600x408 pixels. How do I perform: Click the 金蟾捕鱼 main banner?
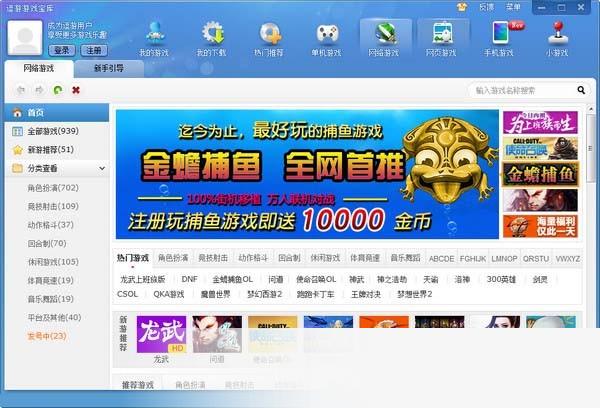pyautogui.click(x=307, y=174)
